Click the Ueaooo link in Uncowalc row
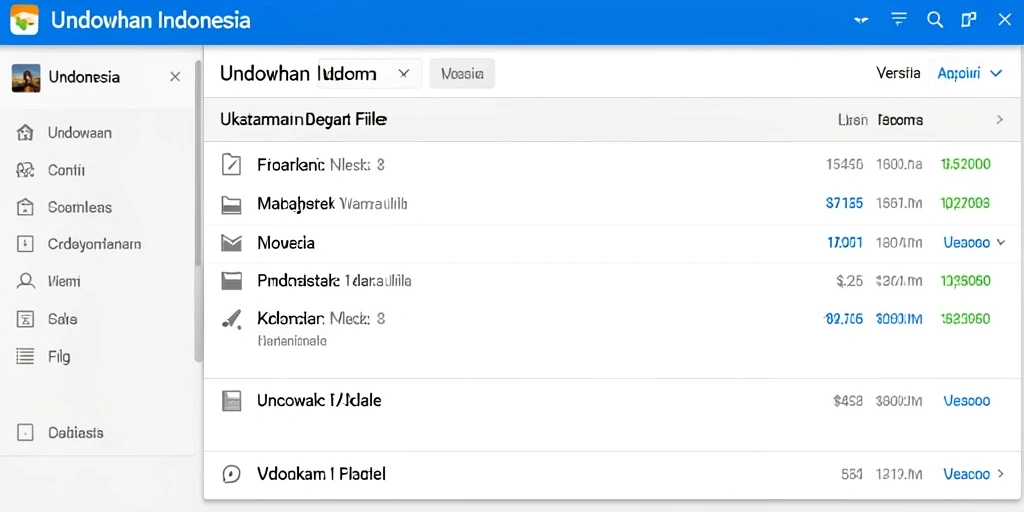Screen dimensions: 1024x512 coord(967,401)
